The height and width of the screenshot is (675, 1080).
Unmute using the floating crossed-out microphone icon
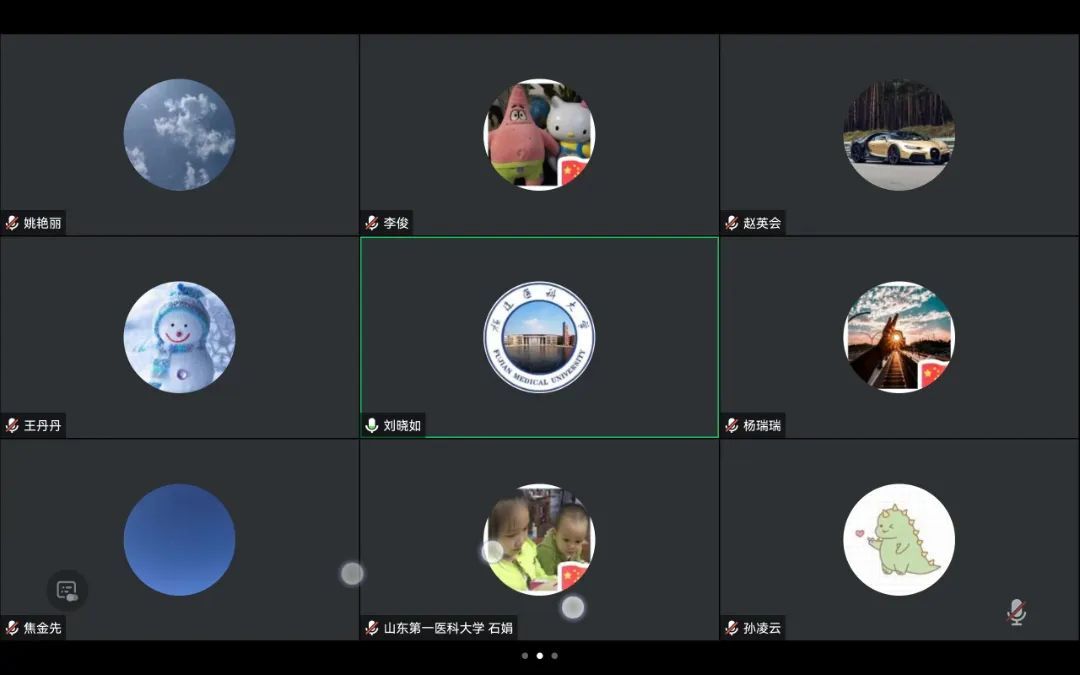[1016, 612]
